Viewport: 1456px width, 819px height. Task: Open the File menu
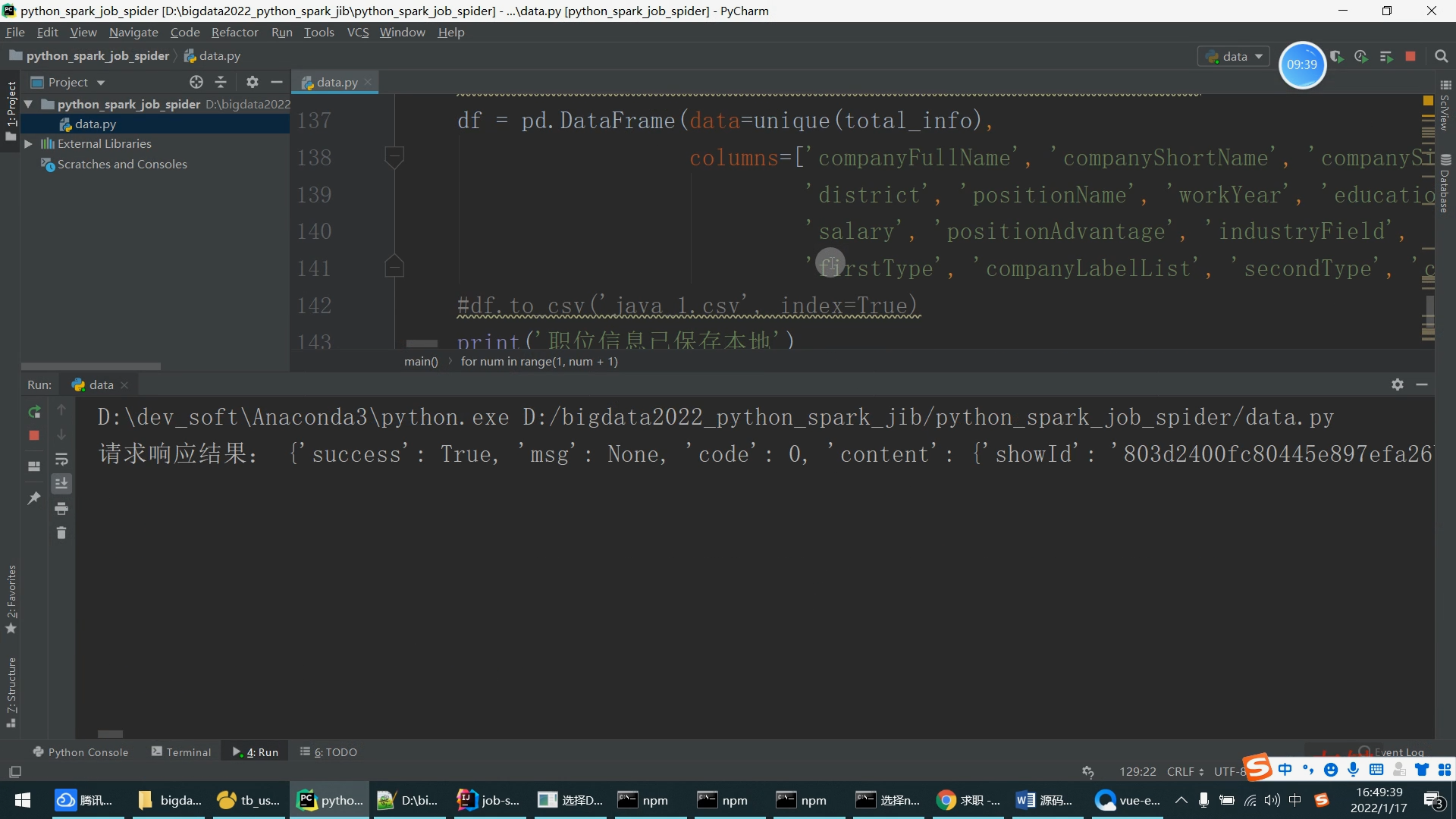(15, 32)
